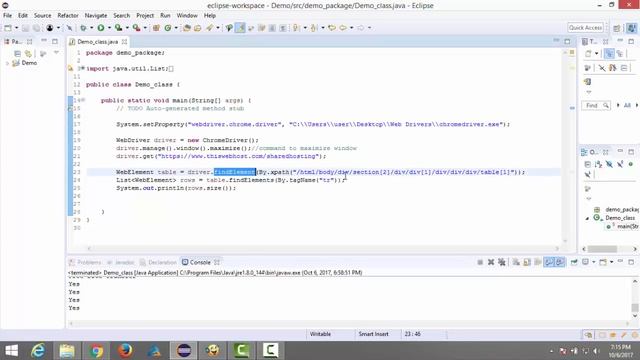Open the Run button dropdown arrow

109,28
